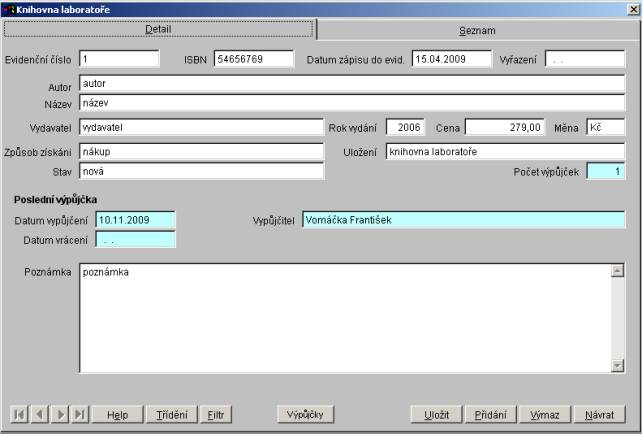Go to the previous record

pos(39,414)
